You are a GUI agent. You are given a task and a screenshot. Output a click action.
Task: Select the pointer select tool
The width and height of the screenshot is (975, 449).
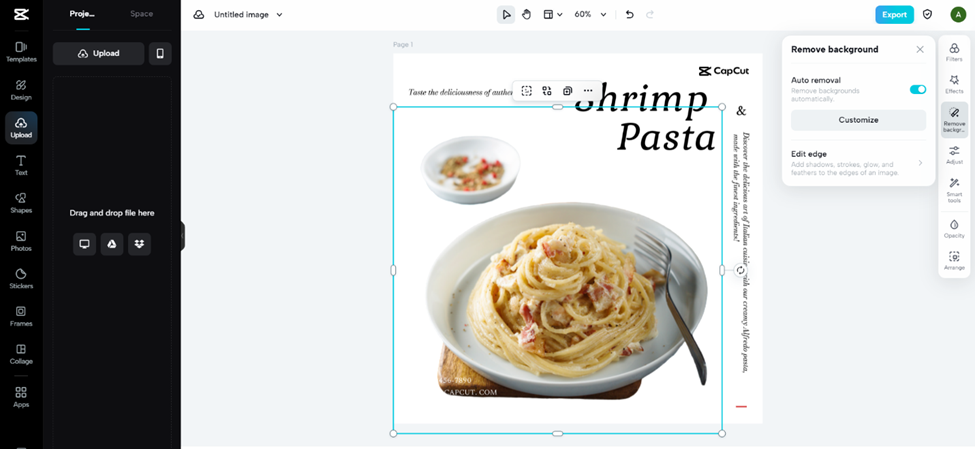pyautogui.click(x=506, y=14)
